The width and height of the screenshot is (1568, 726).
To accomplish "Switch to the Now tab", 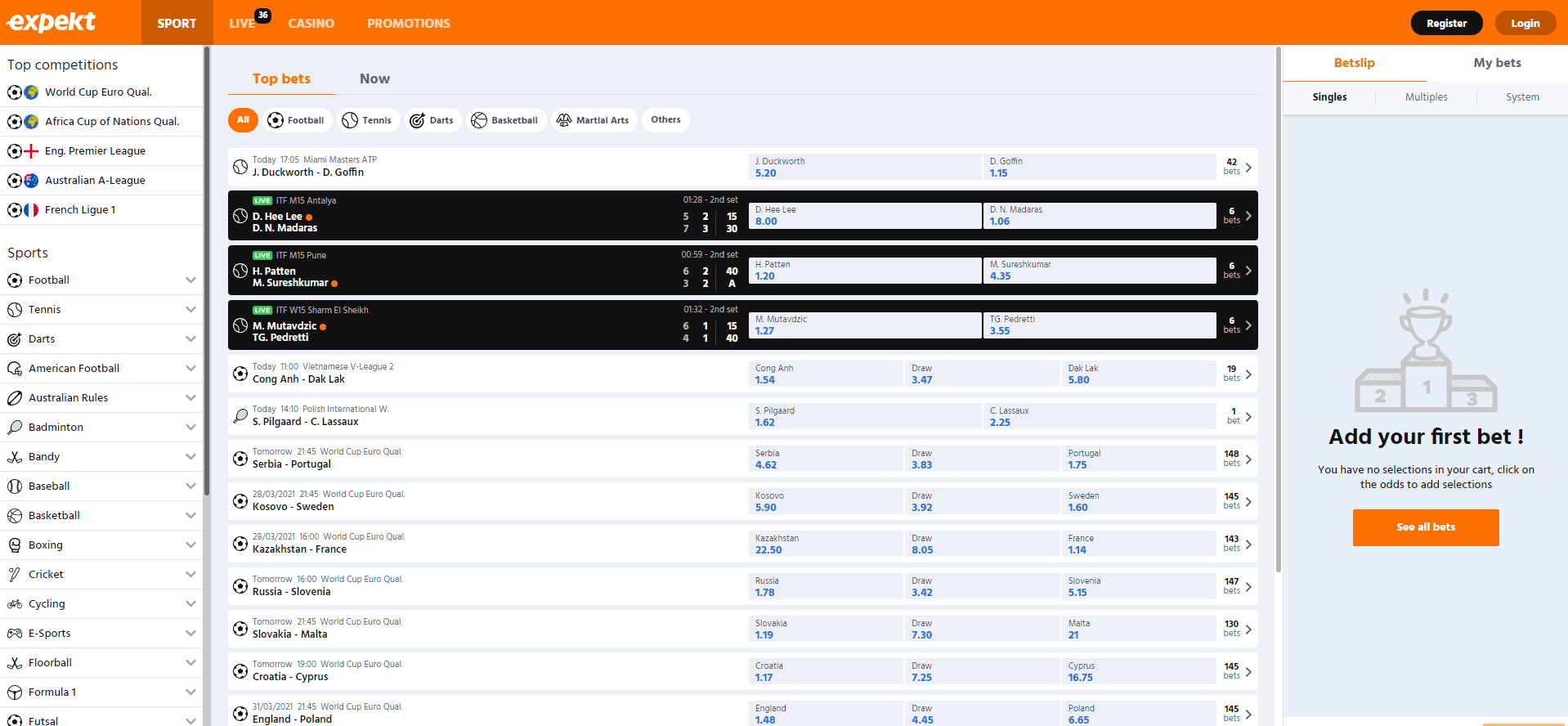I will (x=374, y=78).
